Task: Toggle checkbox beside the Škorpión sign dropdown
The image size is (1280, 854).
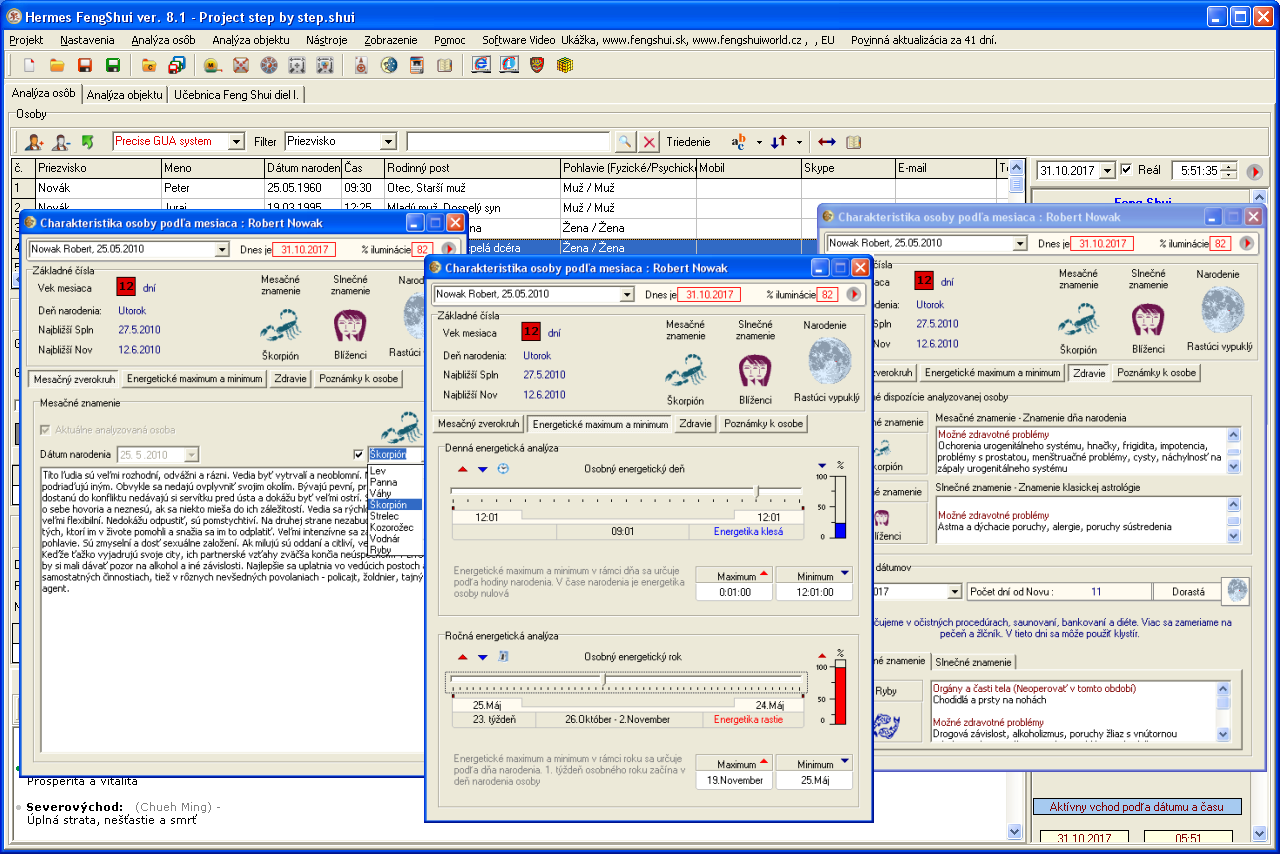Action: pyautogui.click(x=359, y=454)
